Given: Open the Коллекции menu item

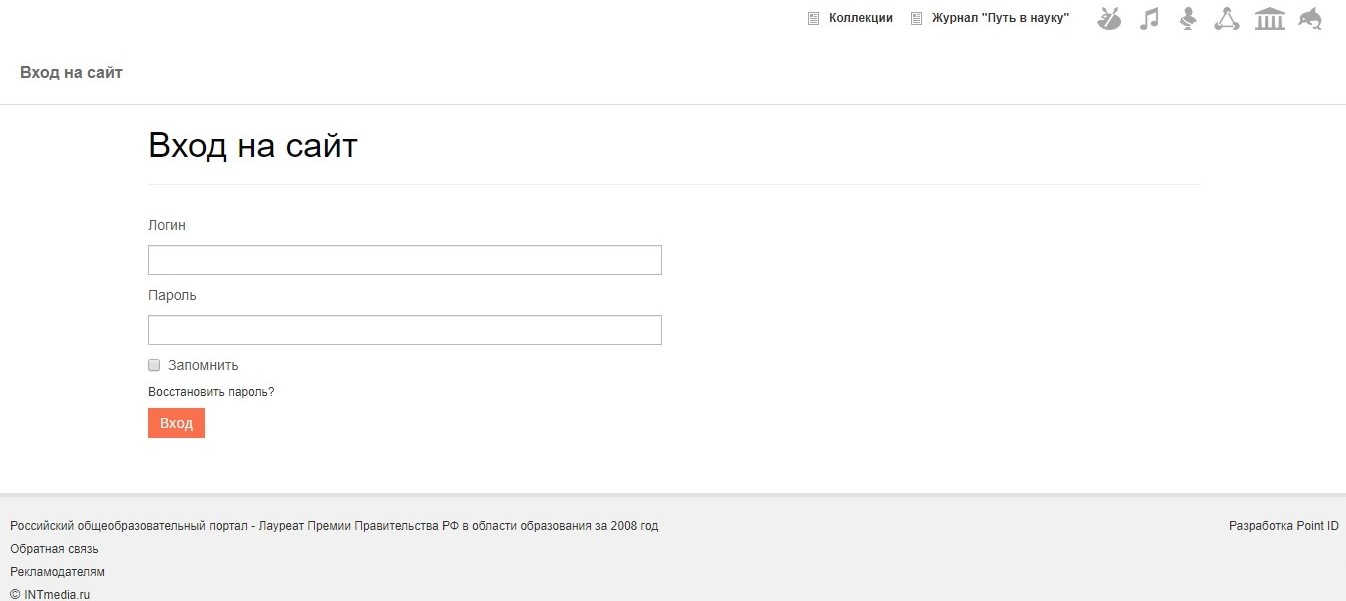Looking at the screenshot, I should click(x=860, y=18).
